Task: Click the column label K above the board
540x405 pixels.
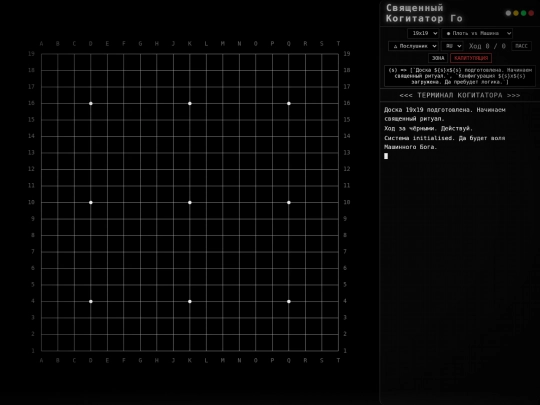Action: (x=190, y=44)
